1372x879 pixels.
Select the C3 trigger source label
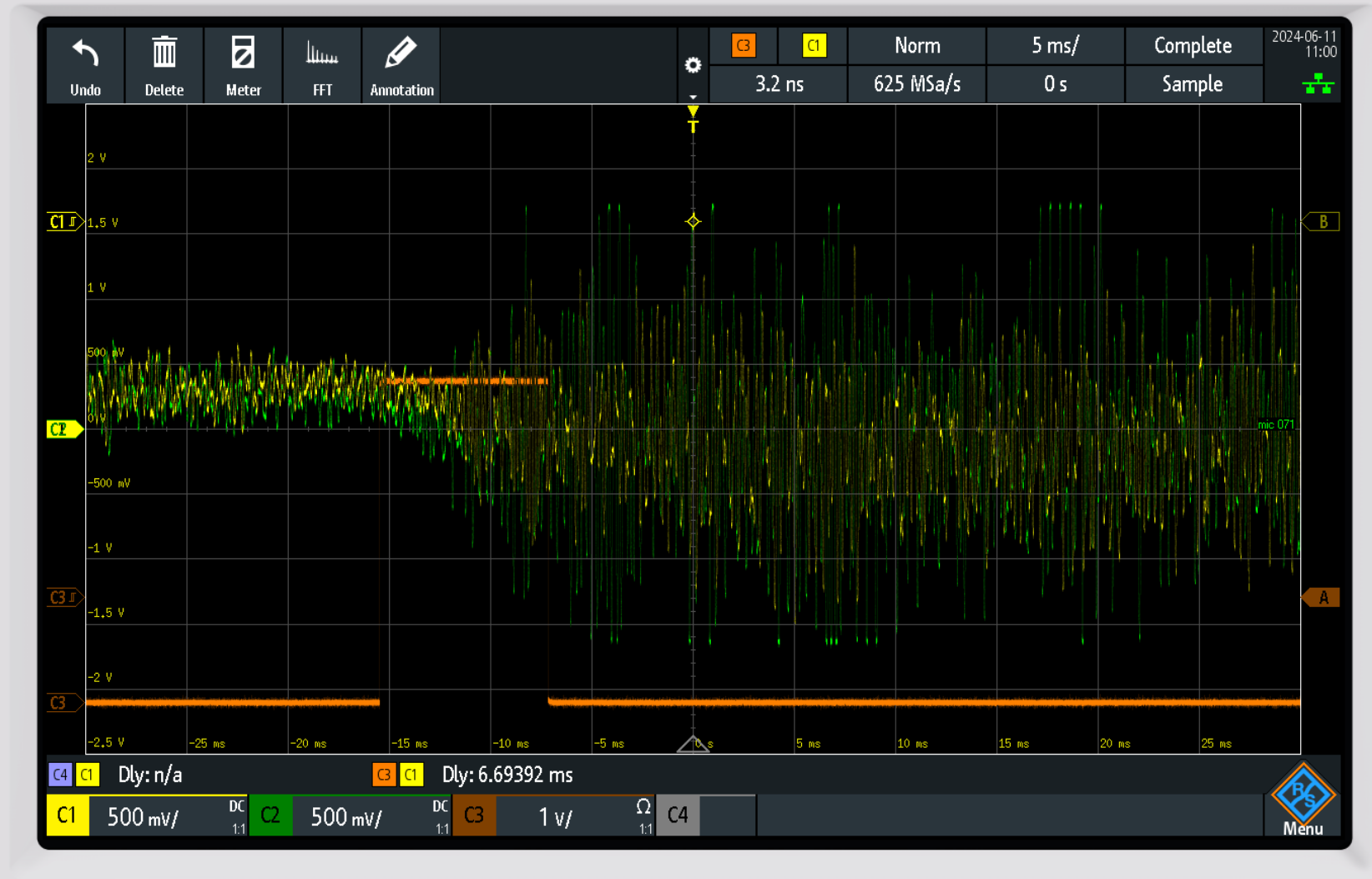coord(743,46)
